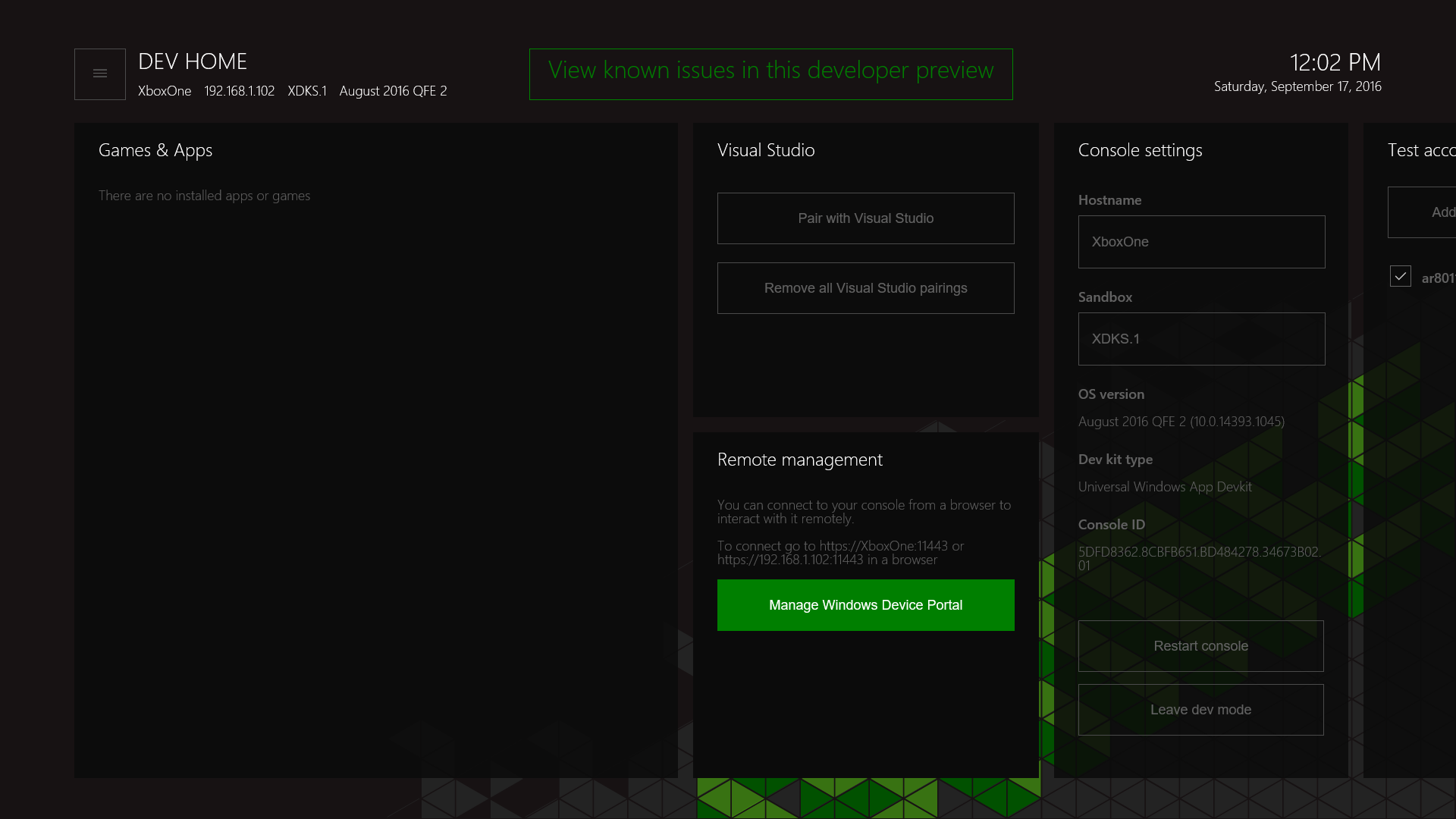
Task: Click the Console ID value starting 5DFD8362
Action: pyautogui.click(x=1200, y=559)
